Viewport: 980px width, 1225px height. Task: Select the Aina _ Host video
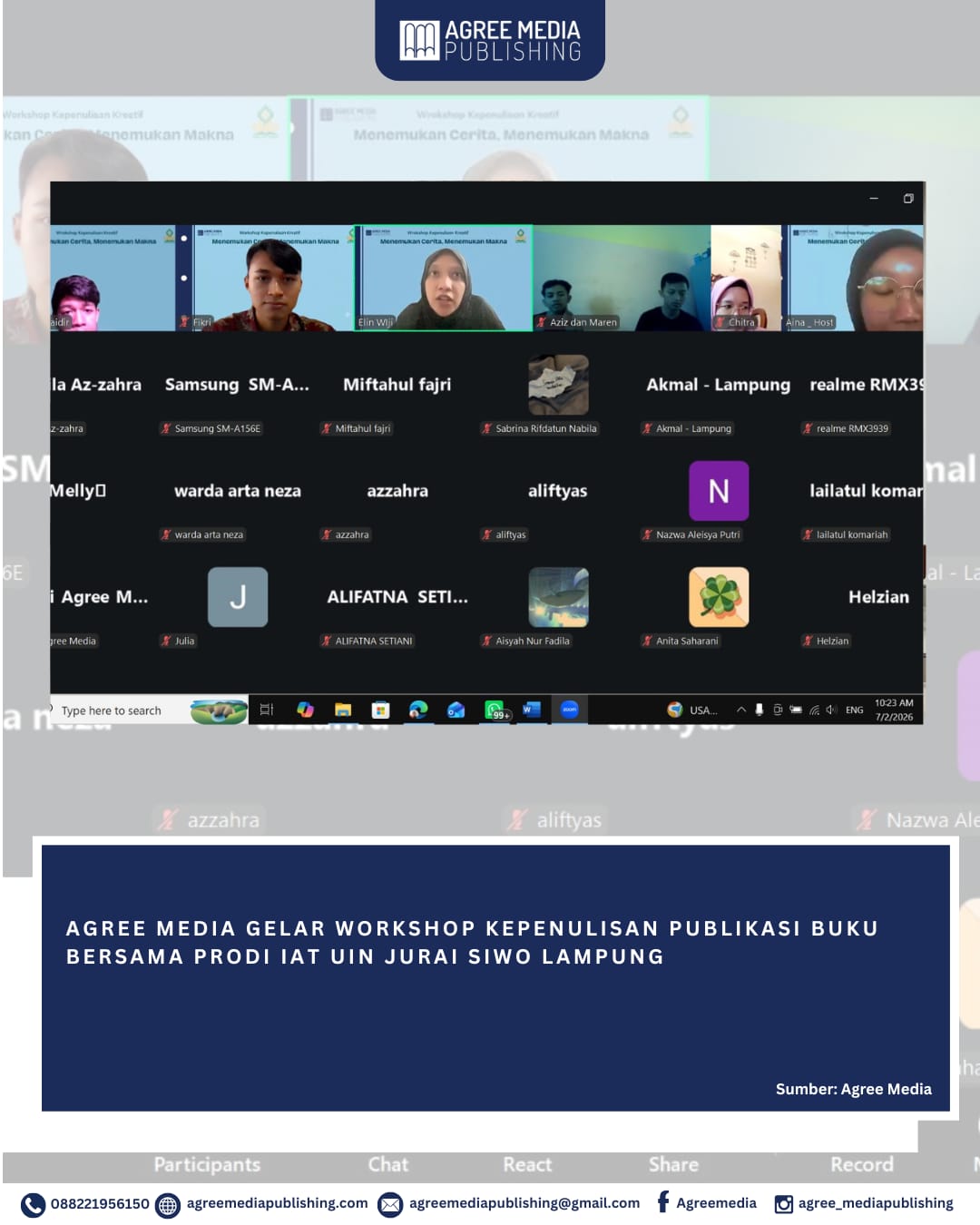(855, 278)
